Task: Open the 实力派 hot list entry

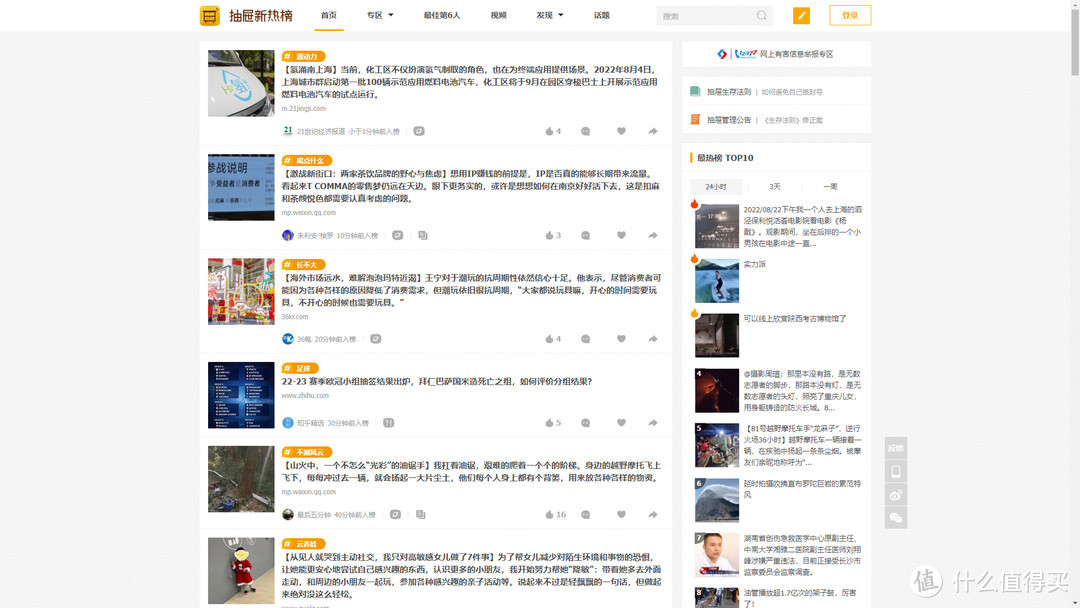Action: point(754,264)
